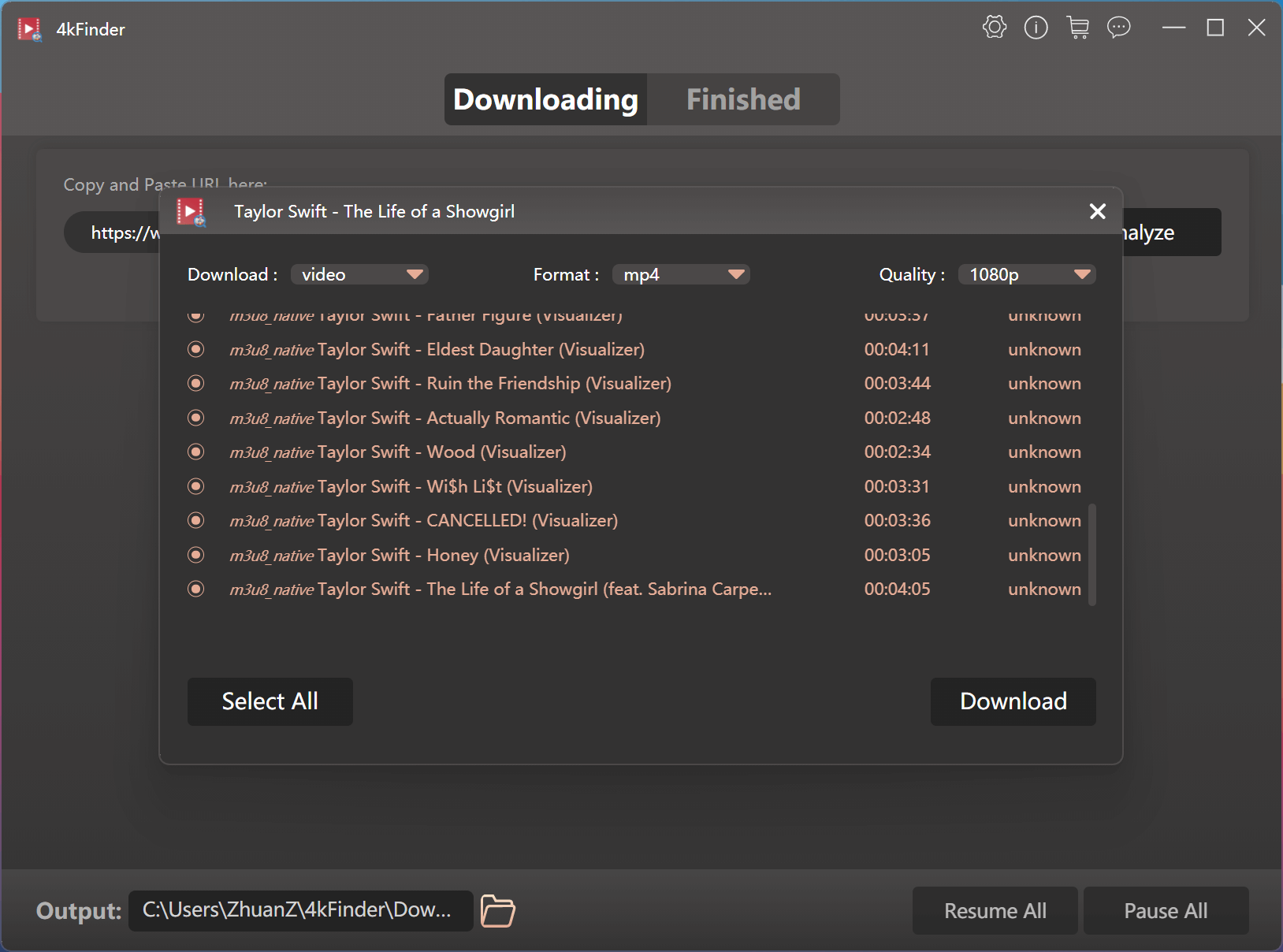
Task: Open the output folder icon
Action: click(496, 911)
